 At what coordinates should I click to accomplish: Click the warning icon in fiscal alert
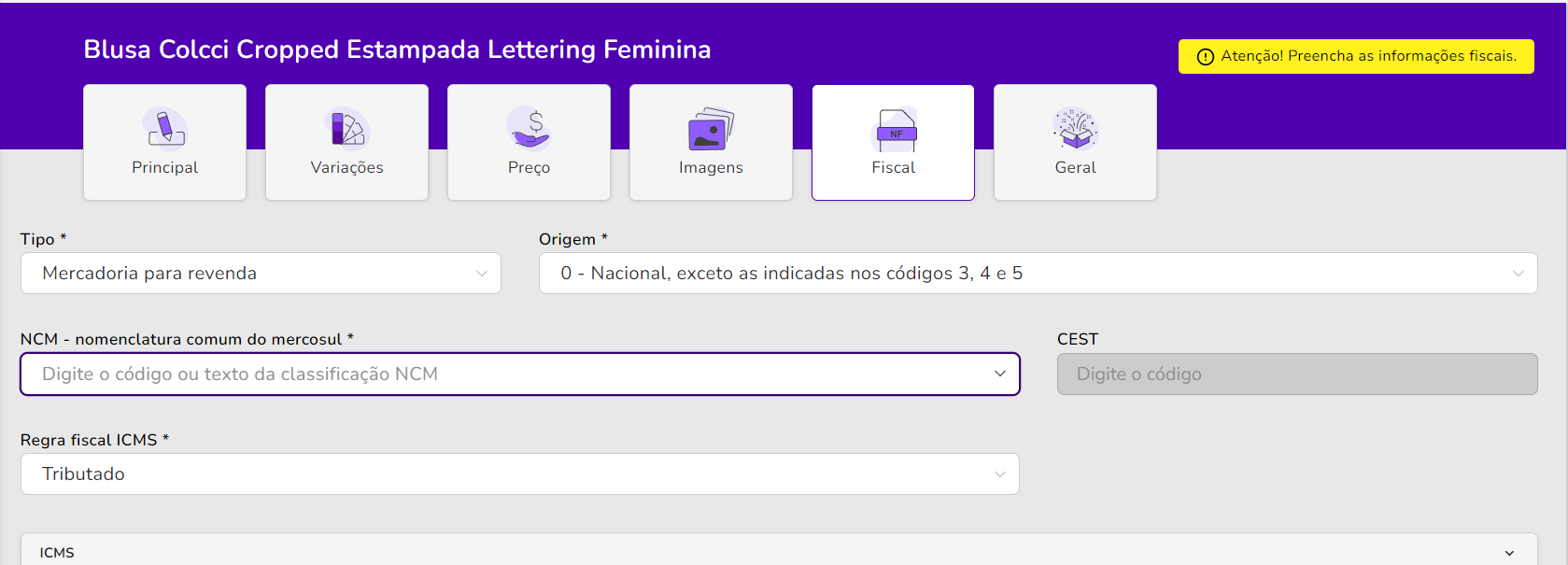(1206, 57)
